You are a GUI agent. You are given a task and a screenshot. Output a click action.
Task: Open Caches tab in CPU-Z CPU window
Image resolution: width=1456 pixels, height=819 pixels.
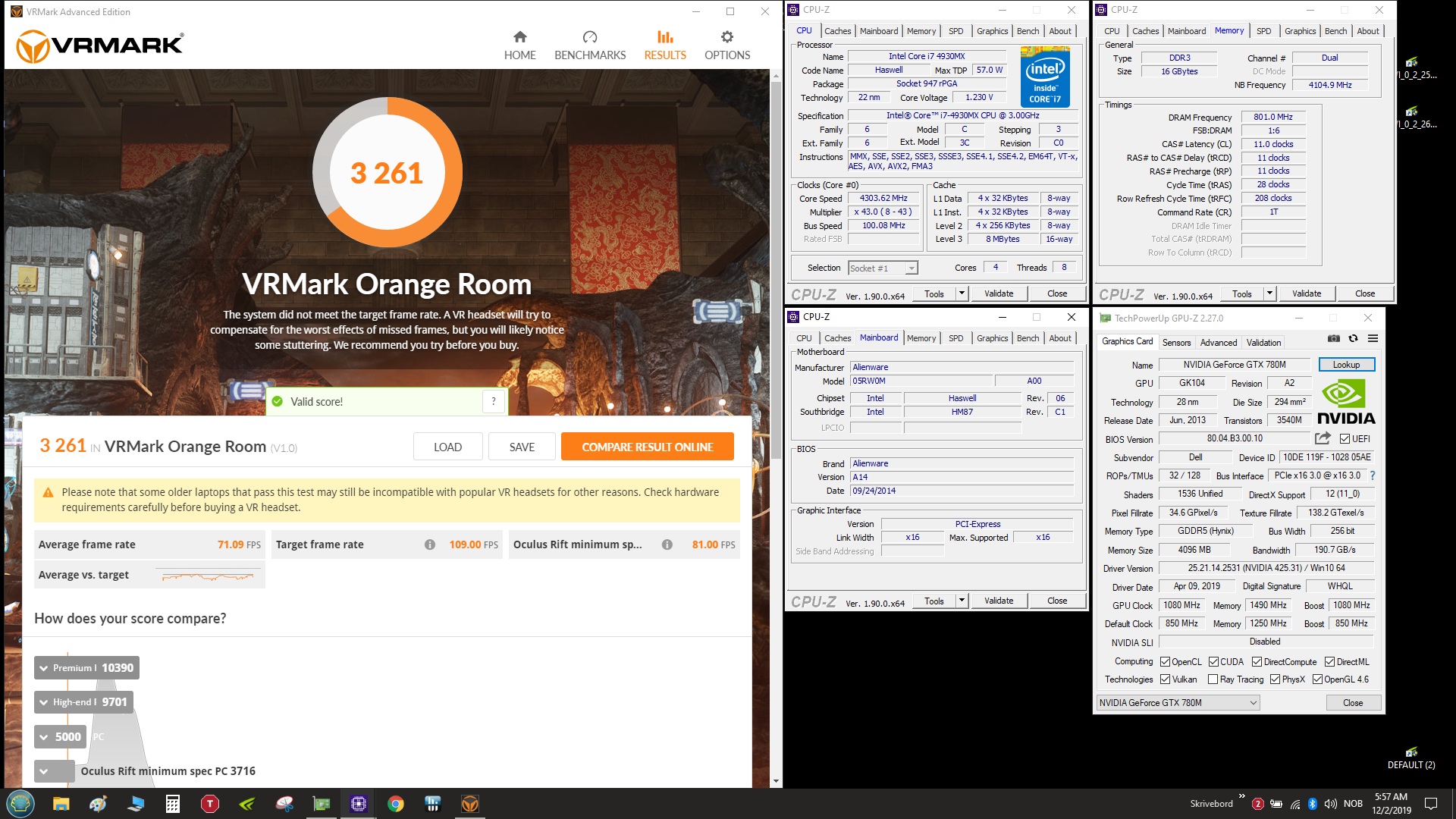click(x=837, y=31)
